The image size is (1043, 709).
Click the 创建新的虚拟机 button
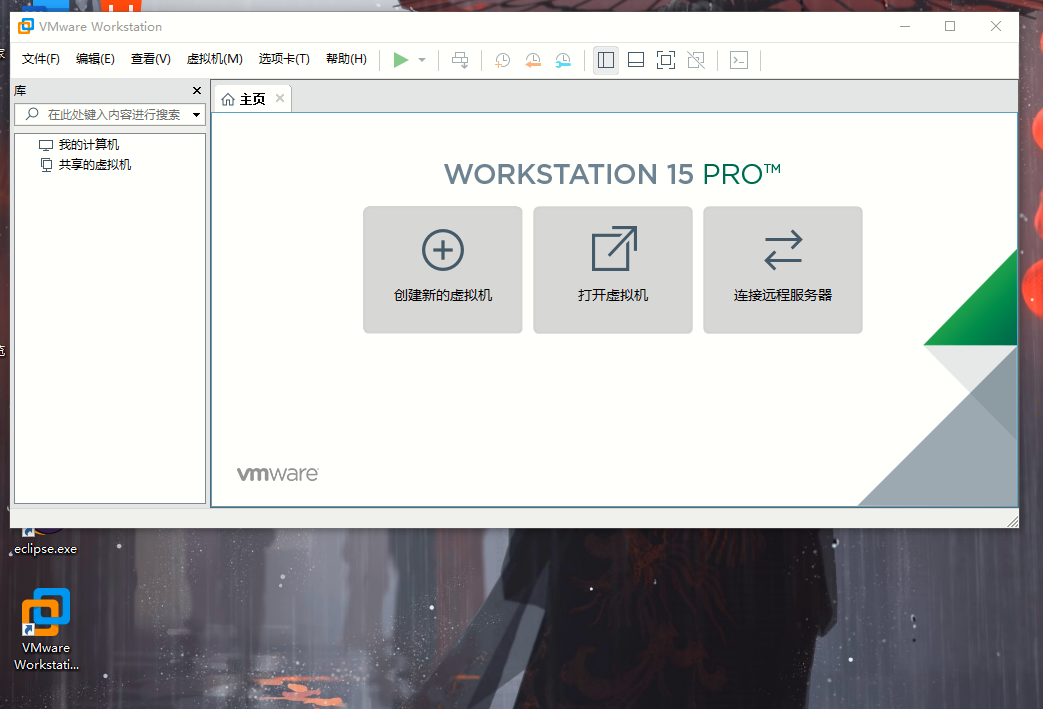[x=443, y=269]
